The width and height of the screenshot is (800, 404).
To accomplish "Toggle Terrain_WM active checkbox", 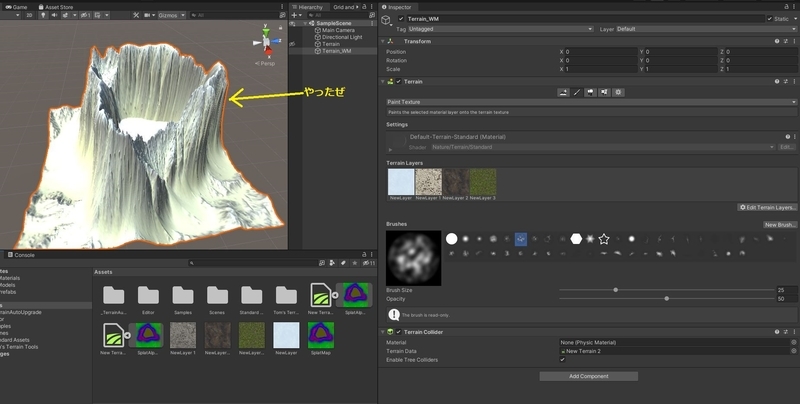I will click(401, 19).
